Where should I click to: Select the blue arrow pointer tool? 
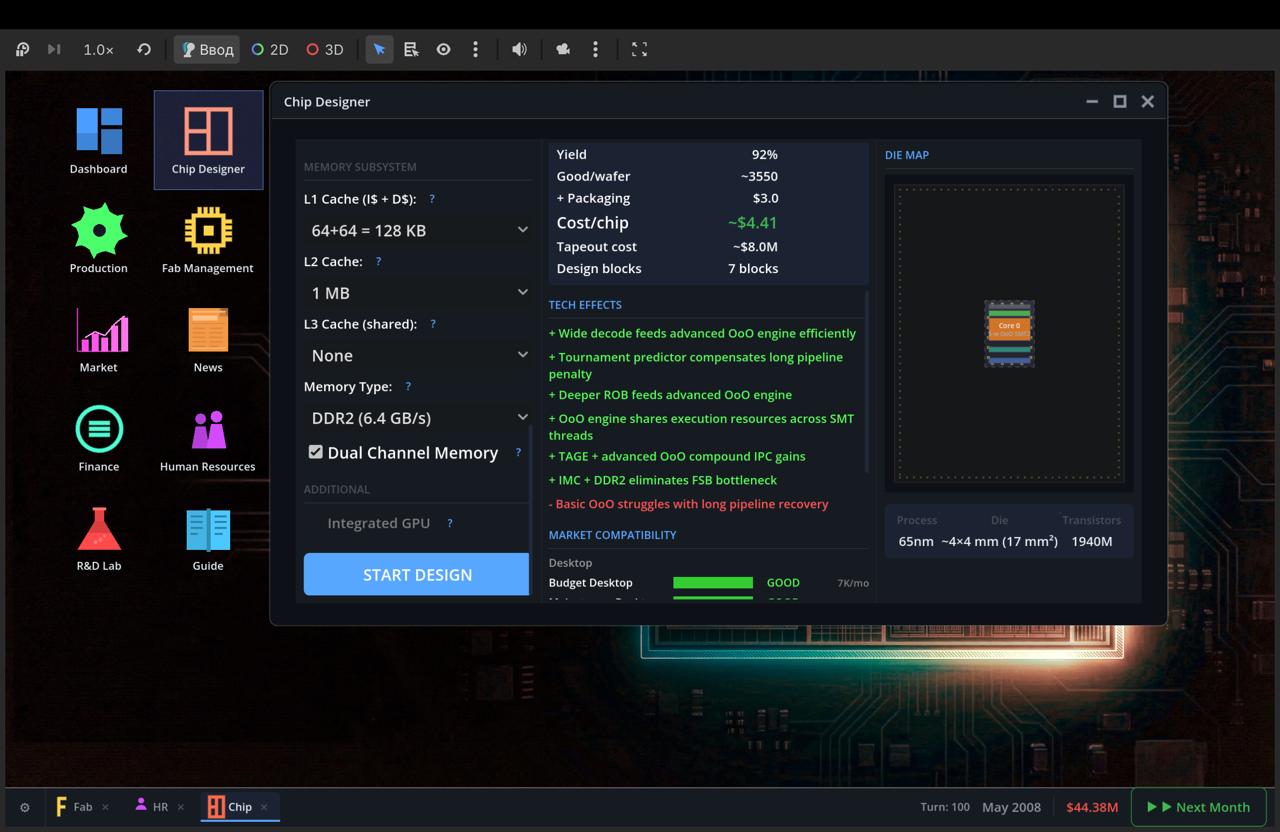[379, 49]
